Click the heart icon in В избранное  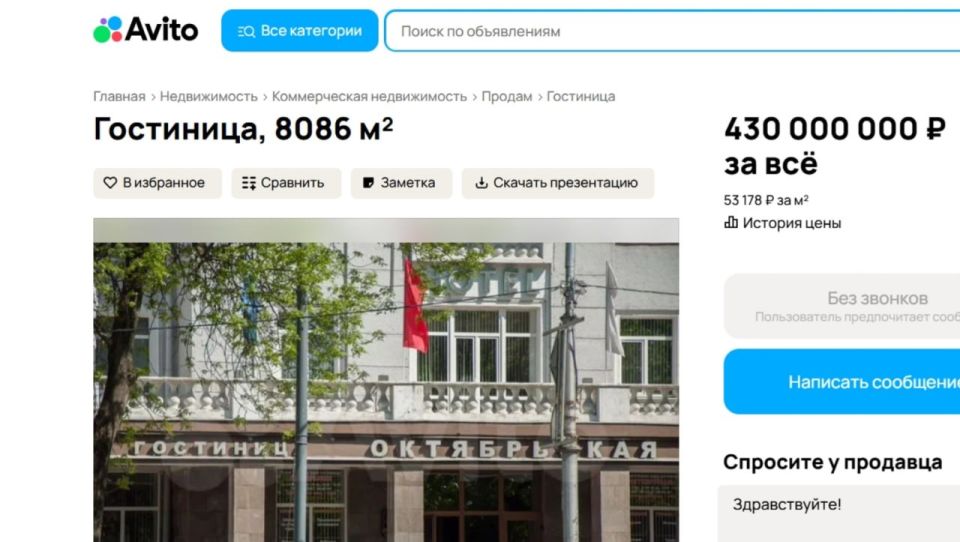coord(110,183)
